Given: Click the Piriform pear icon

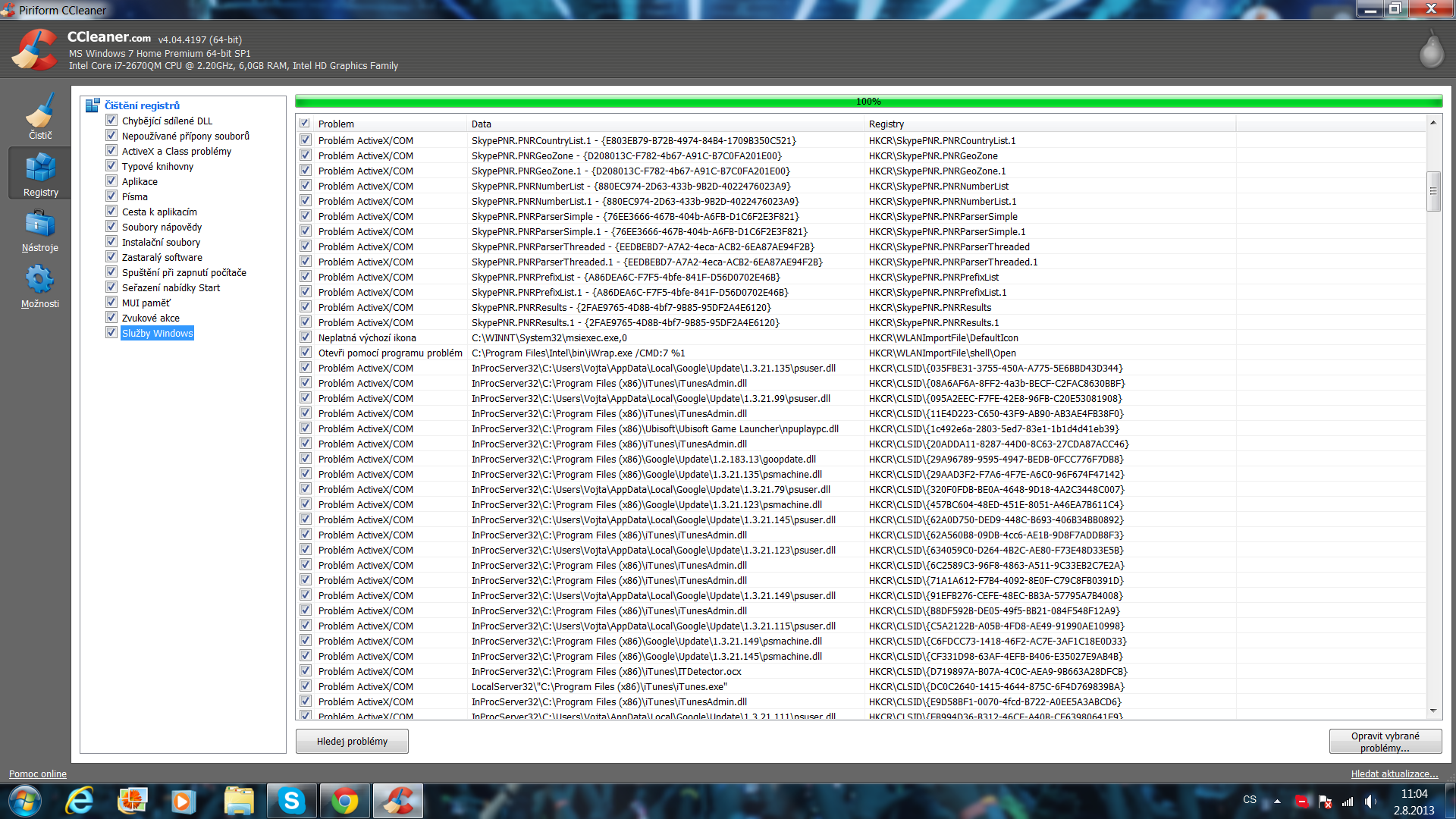Looking at the screenshot, I should click(x=1431, y=50).
